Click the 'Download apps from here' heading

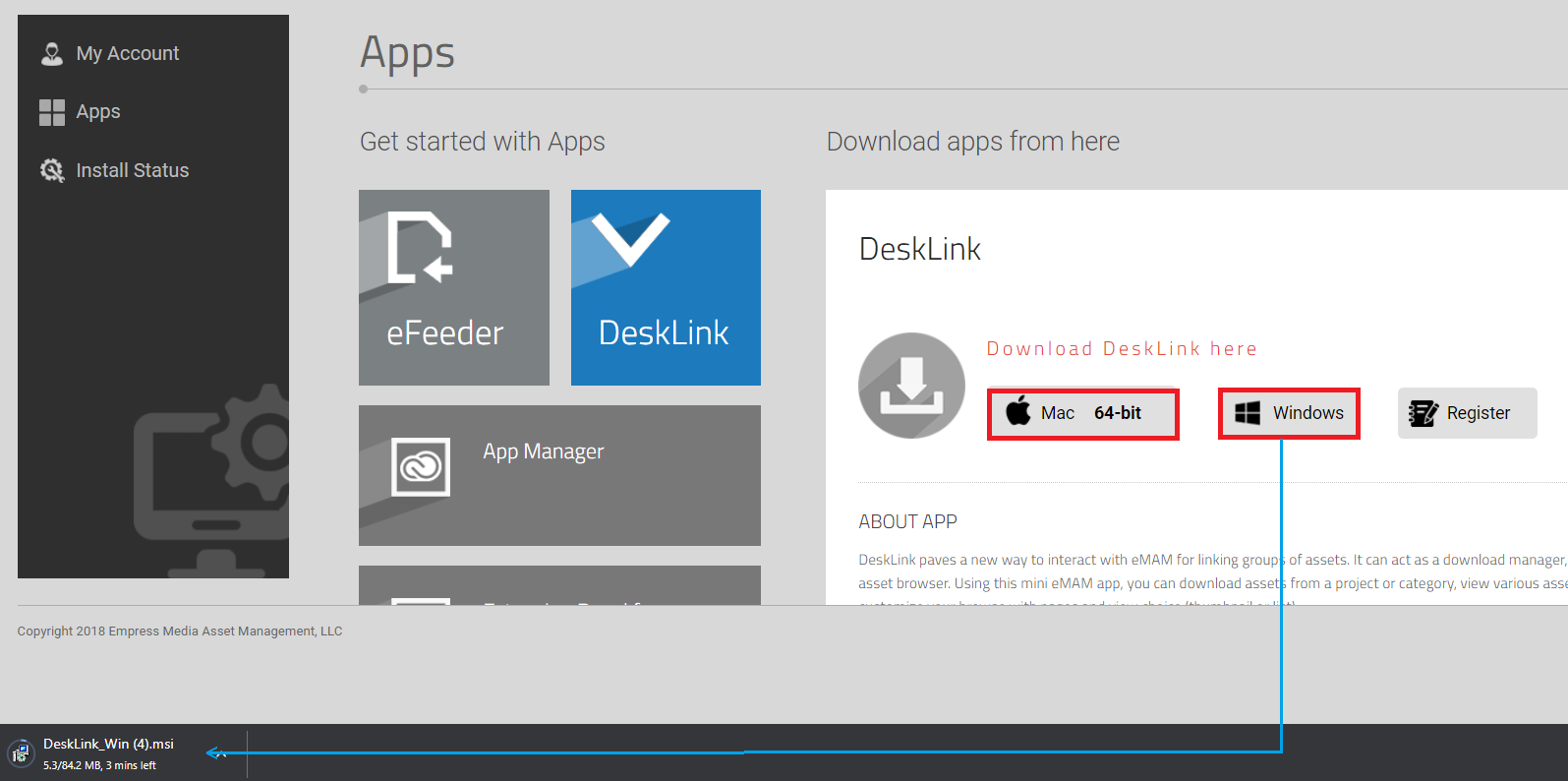click(x=972, y=142)
